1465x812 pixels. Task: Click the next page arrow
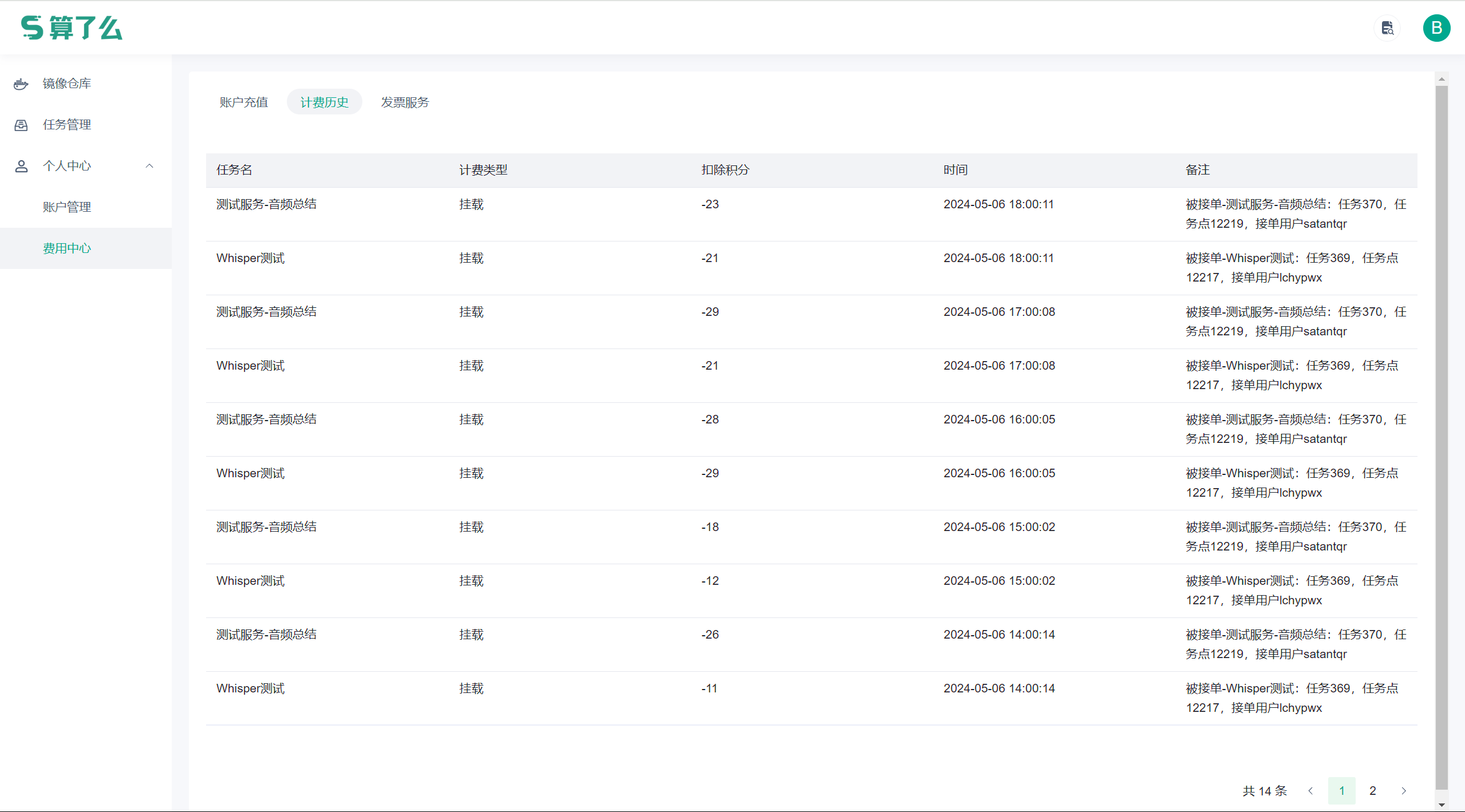pos(1404,791)
